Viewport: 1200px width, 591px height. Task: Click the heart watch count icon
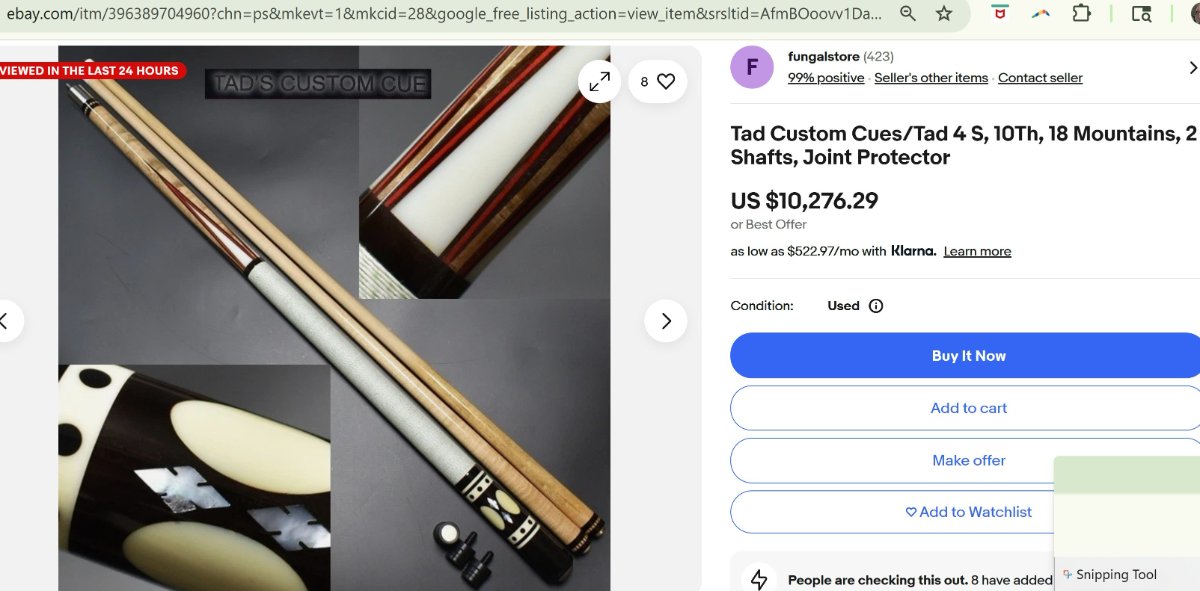coord(658,82)
